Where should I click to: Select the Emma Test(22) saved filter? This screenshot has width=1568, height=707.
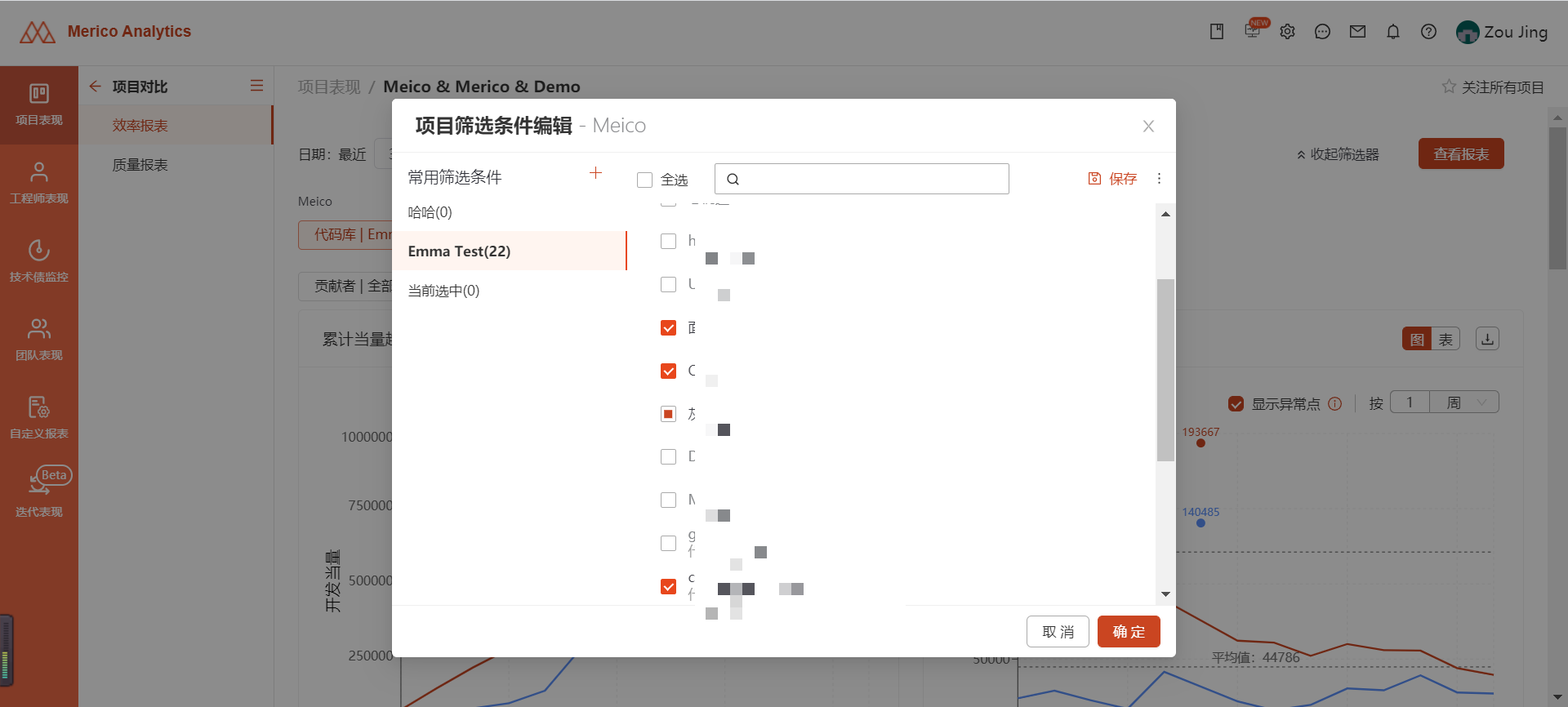coord(510,251)
